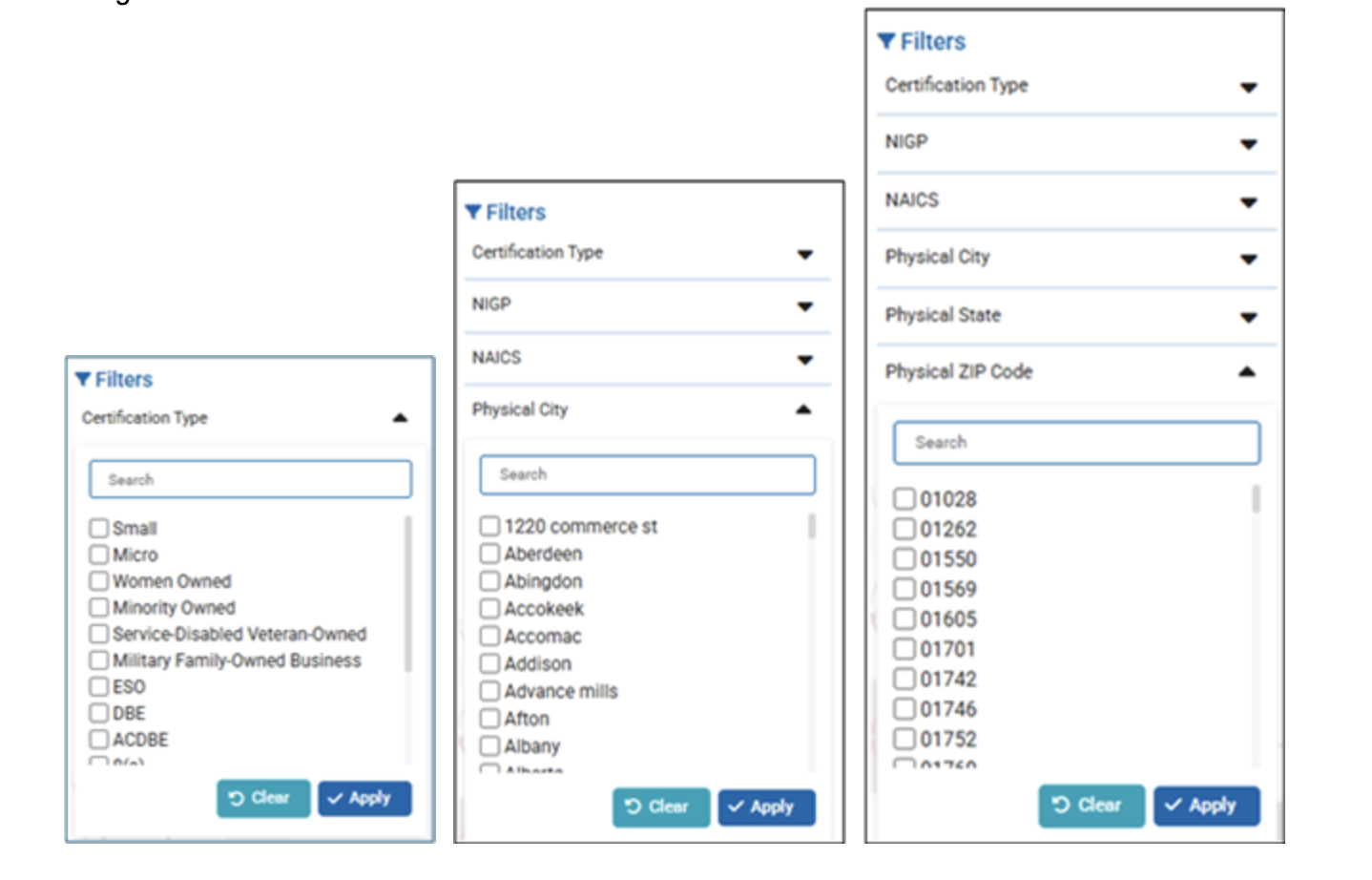Select the Albany city checkbox

click(x=489, y=745)
